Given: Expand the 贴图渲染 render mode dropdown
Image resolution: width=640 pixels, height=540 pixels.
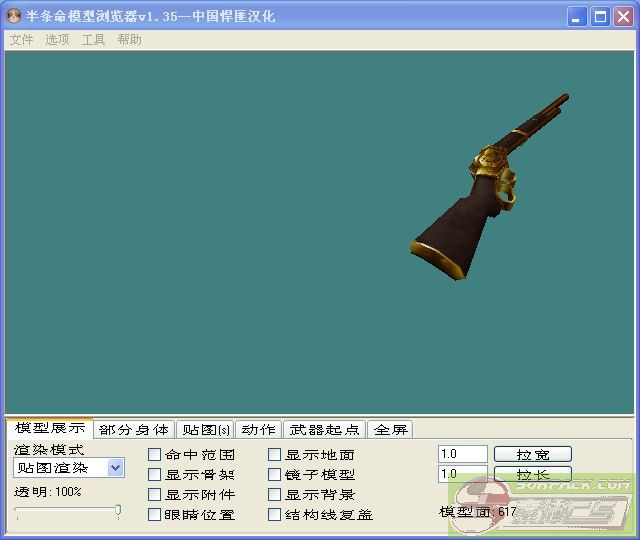Looking at the screenshot, I should coord(115,468).
